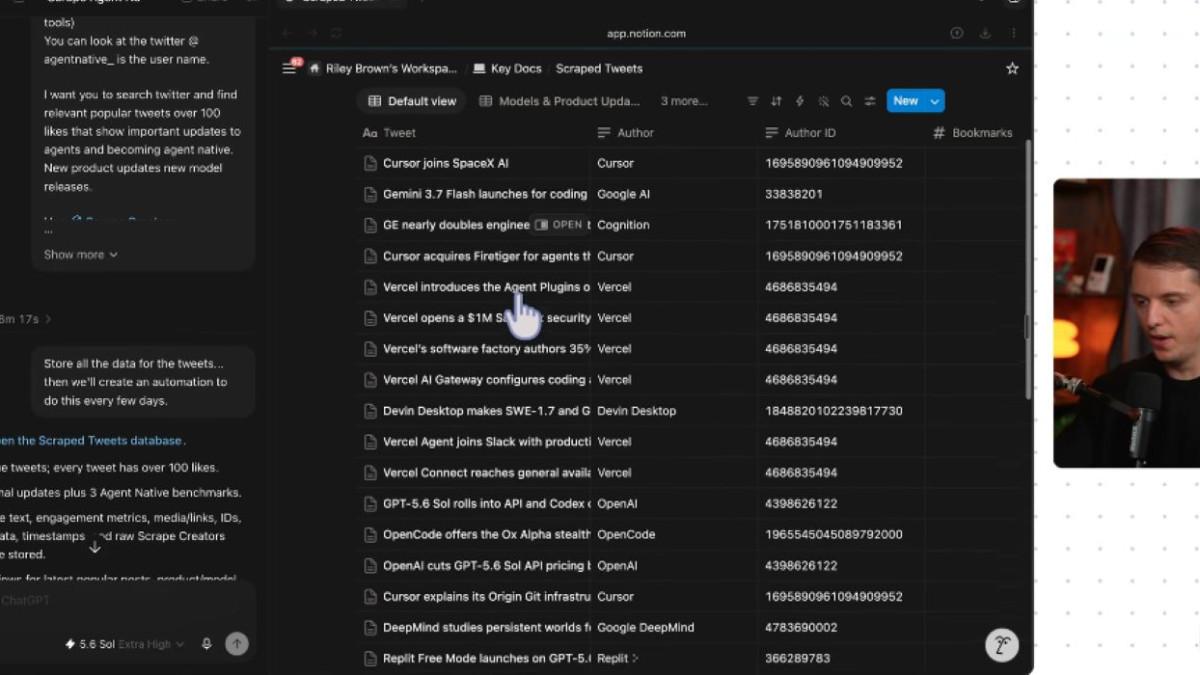Go to Key Docs in the breadcrumb
Viewport: 1200px width, 675px height.
tap(507, 68)
